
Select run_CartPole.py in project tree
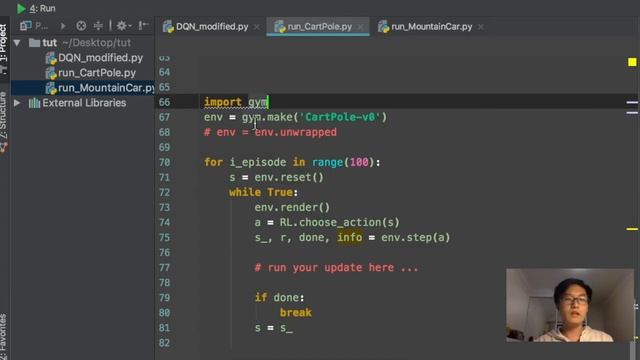pyautogui.click(x=97, y=73)
